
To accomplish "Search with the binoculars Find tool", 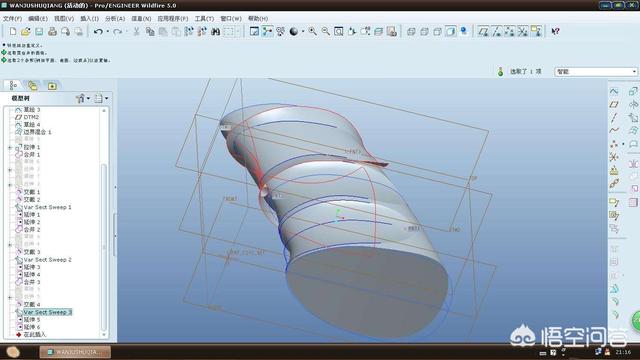I will [x=216, y=31].
